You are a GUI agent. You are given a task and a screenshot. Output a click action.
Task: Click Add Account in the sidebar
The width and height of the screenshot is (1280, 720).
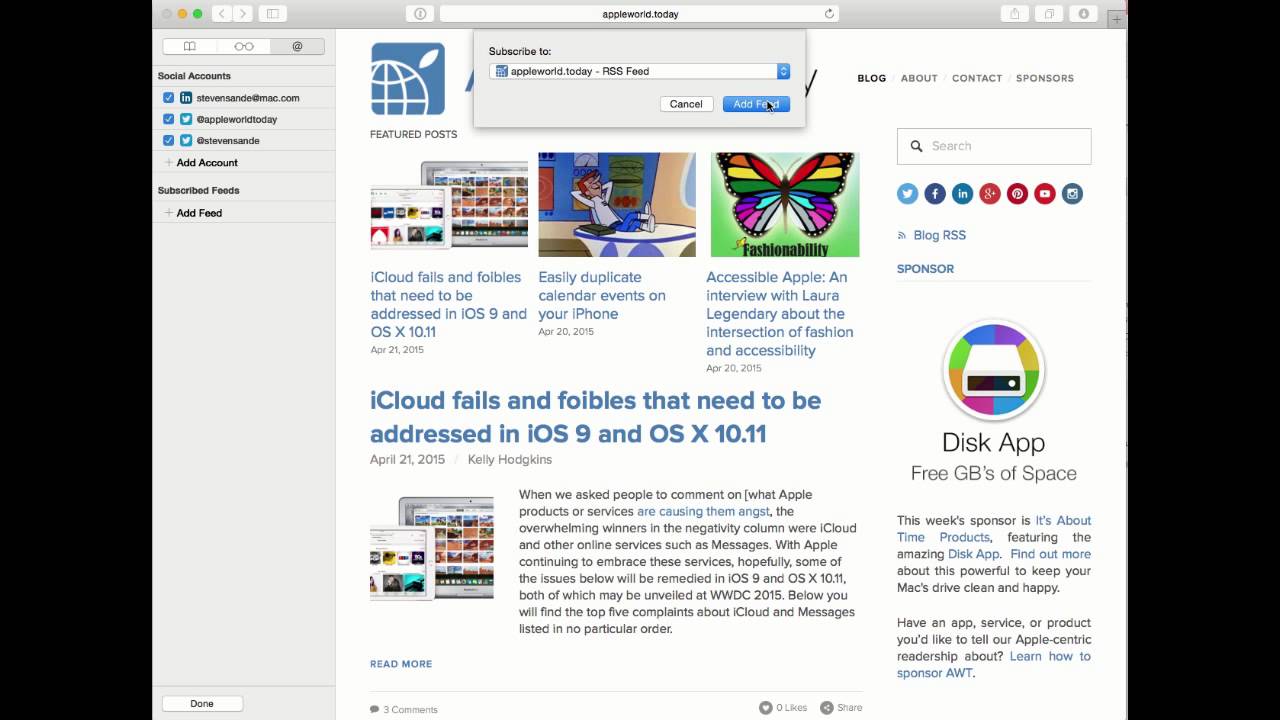pyautogui.click(x=201, y=162)
